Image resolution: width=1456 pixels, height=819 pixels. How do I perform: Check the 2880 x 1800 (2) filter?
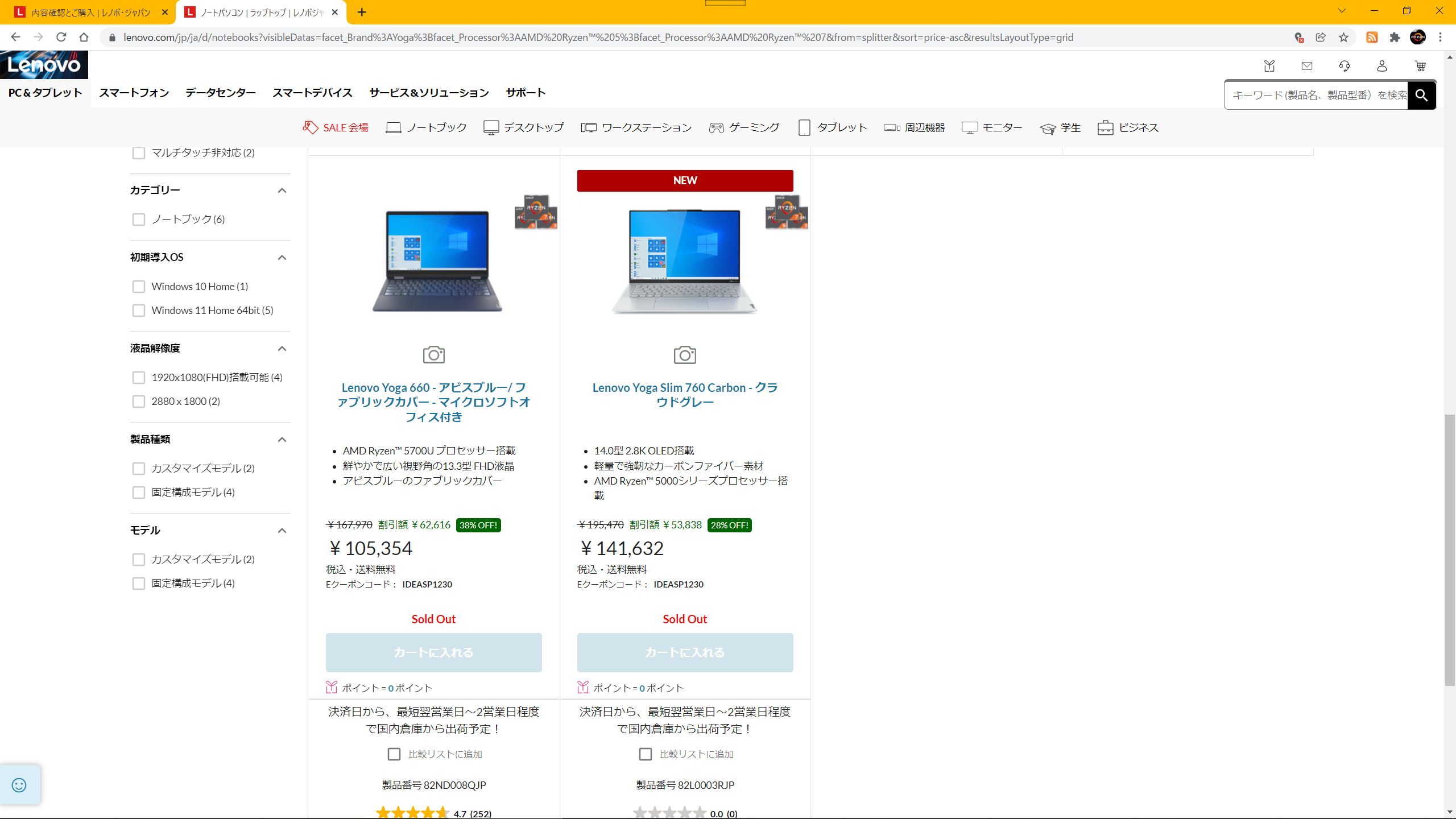[x=139, y=402]
